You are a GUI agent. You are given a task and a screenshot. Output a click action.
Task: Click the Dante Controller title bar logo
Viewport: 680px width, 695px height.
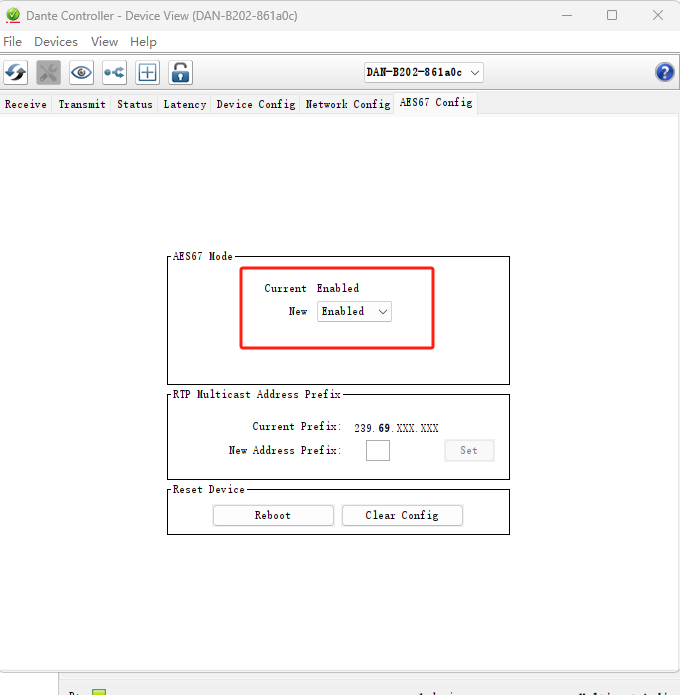coord(13,16)
